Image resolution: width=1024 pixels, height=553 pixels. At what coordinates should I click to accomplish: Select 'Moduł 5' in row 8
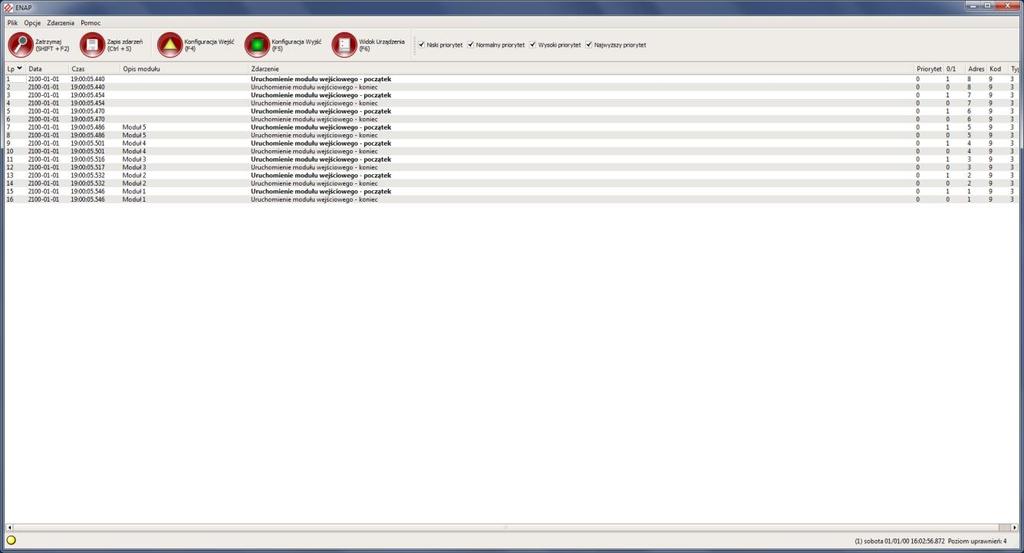[x=135, y=135]
